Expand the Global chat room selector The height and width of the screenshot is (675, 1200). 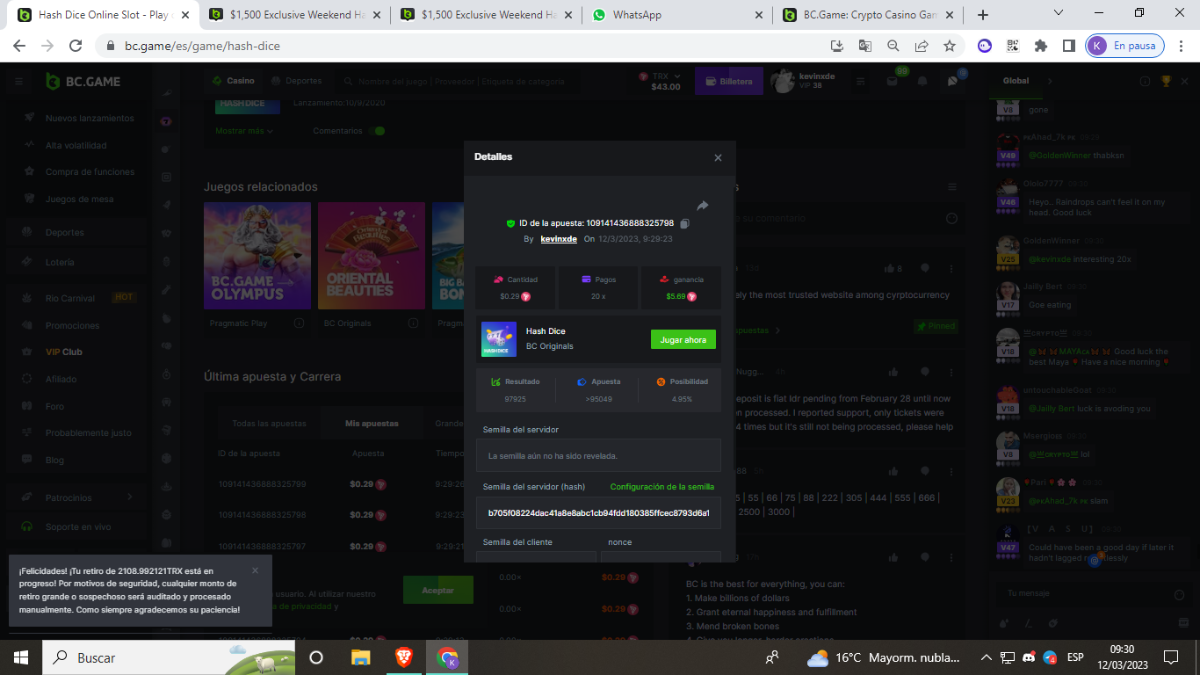point(1049,81)
